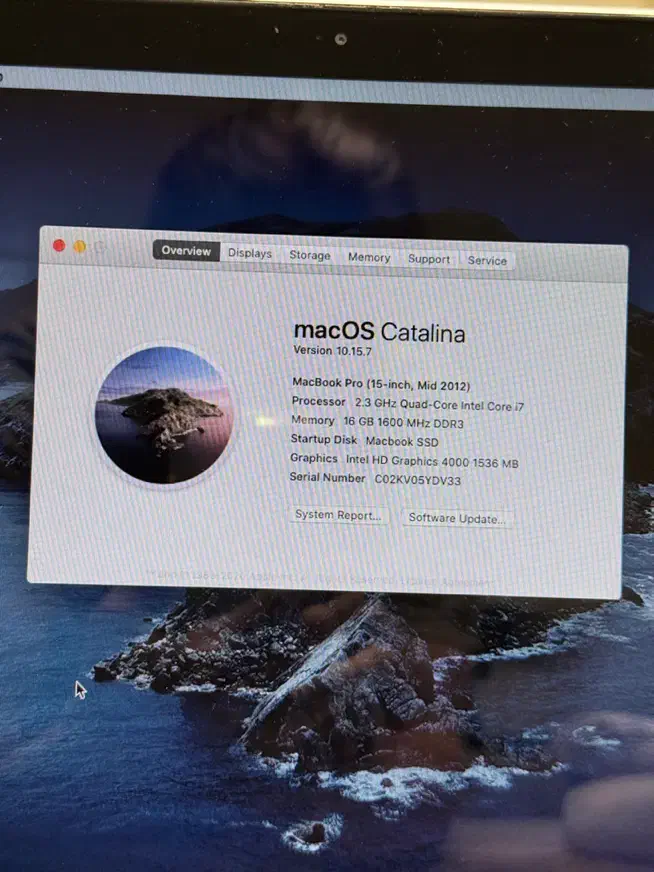Select MacBook Pro (15-inch, Mid 2012) text
The height and width of the screenshot is (872, 654).
point(381,384)
